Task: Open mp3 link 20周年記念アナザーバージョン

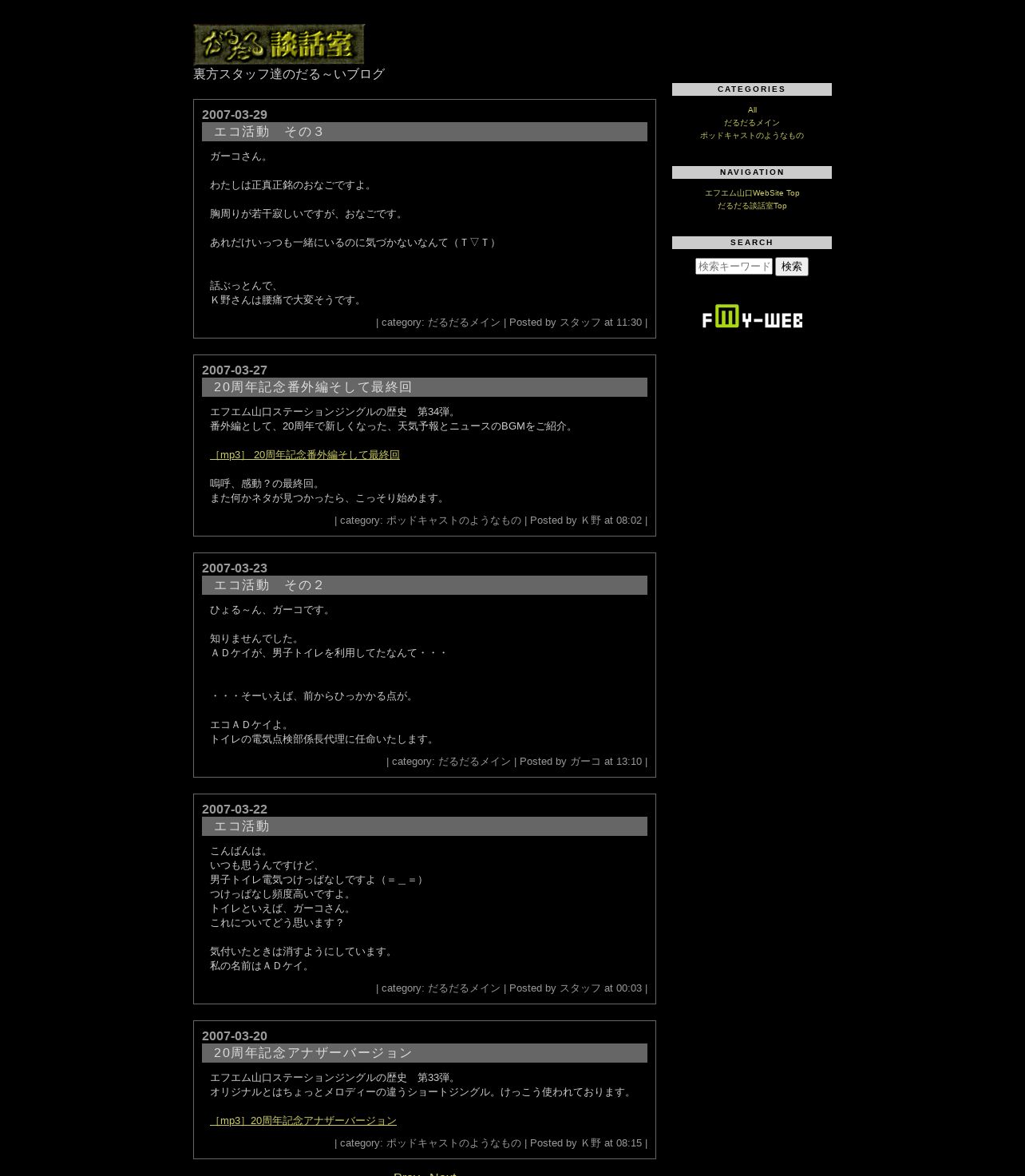Action: [303, 1121]
